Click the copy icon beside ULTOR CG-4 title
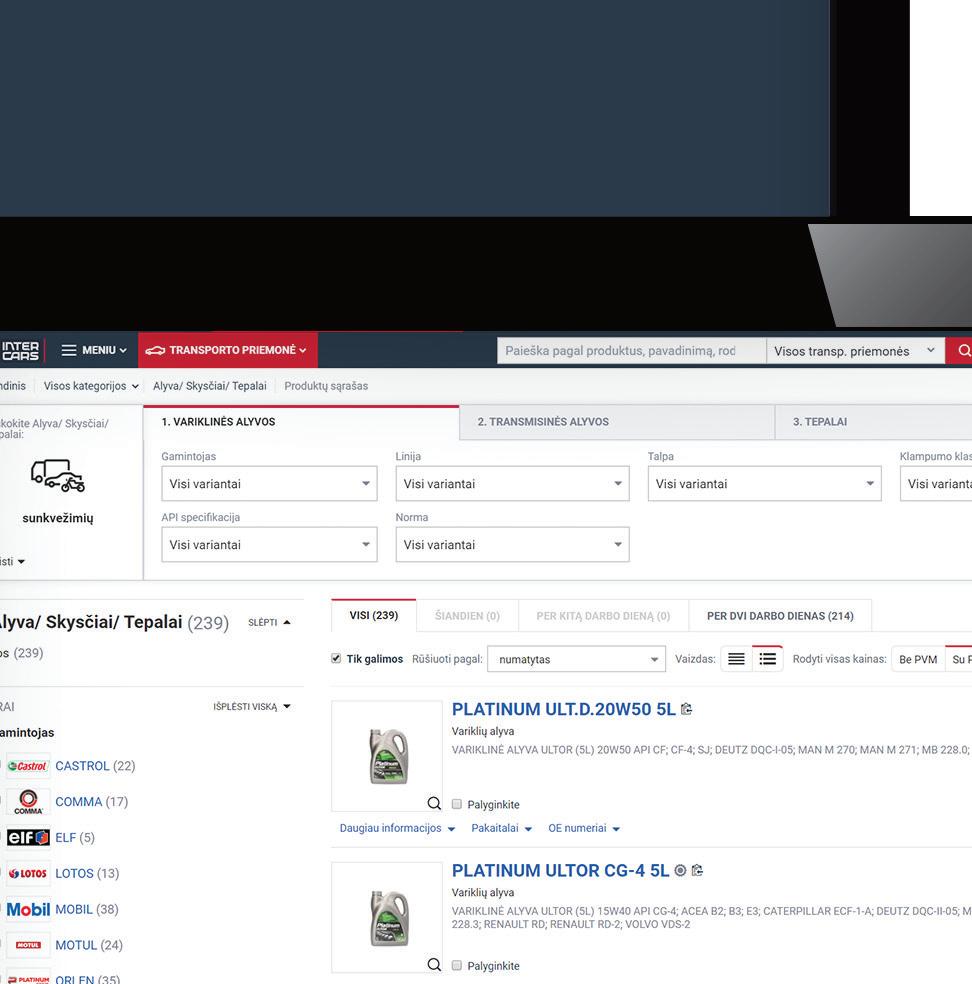 point(697,870)
